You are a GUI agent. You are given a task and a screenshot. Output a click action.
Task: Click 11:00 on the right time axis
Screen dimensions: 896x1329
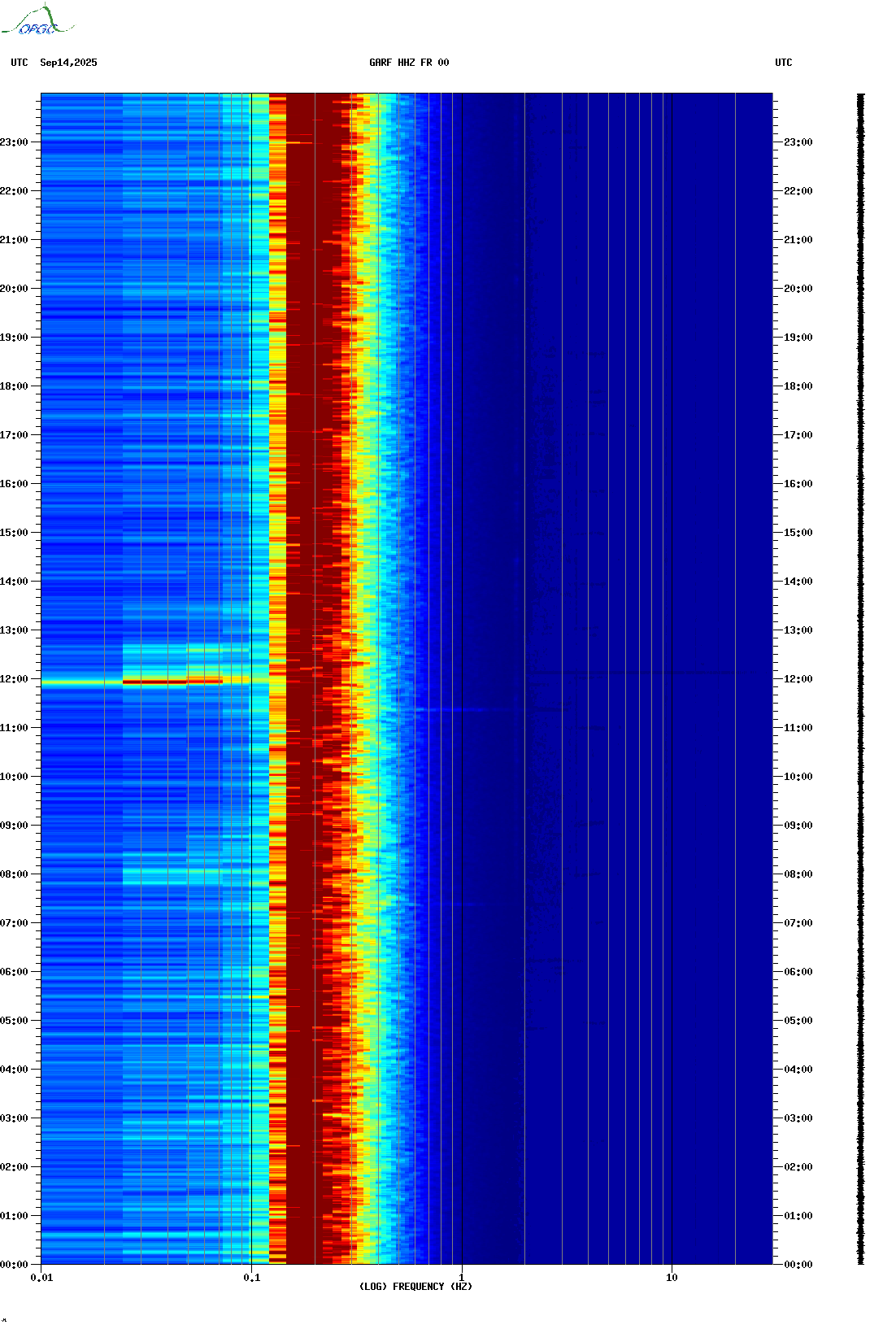(798, 728)
